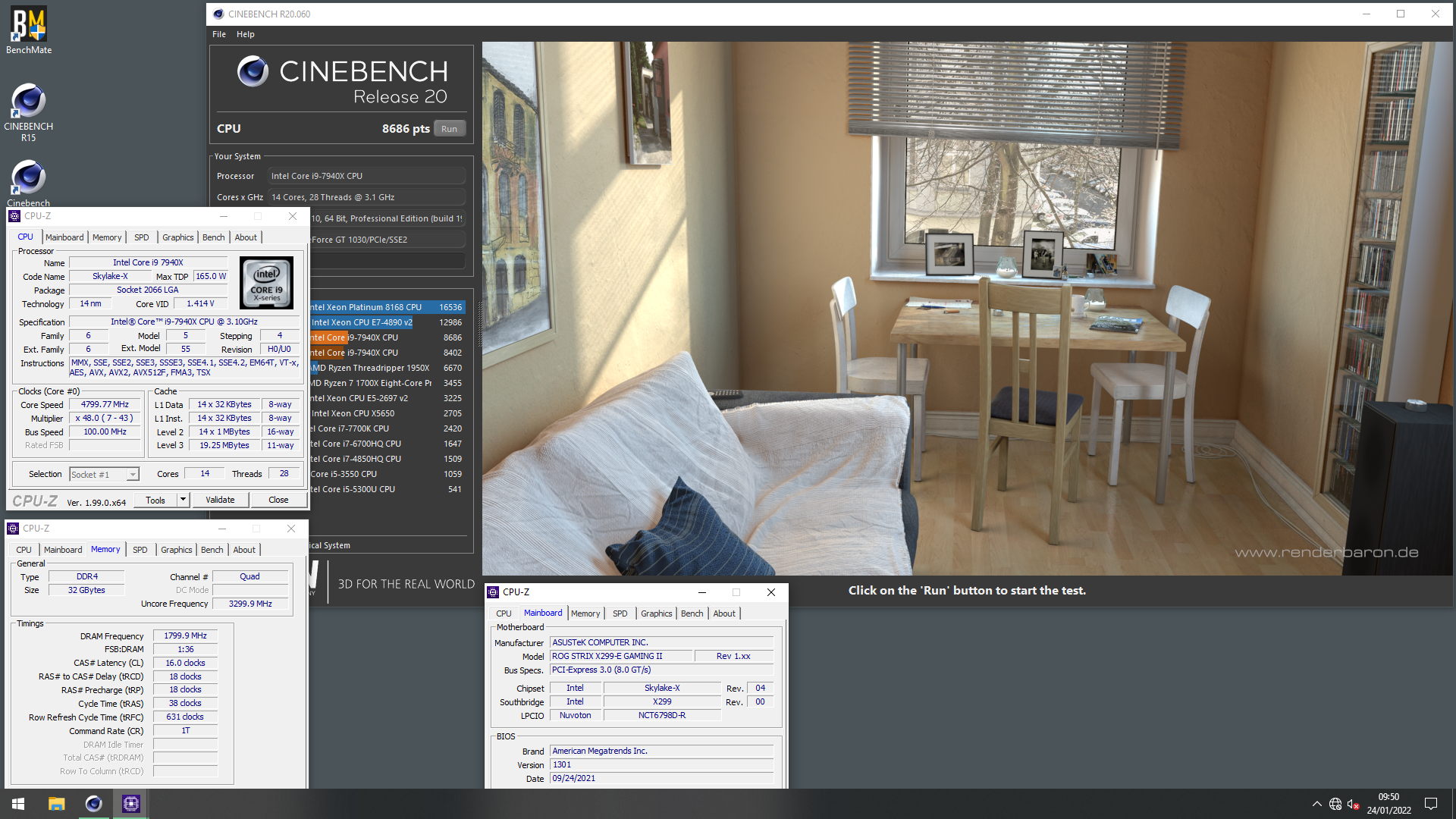Click the BIOS version value 1301

tap(661, 765)
